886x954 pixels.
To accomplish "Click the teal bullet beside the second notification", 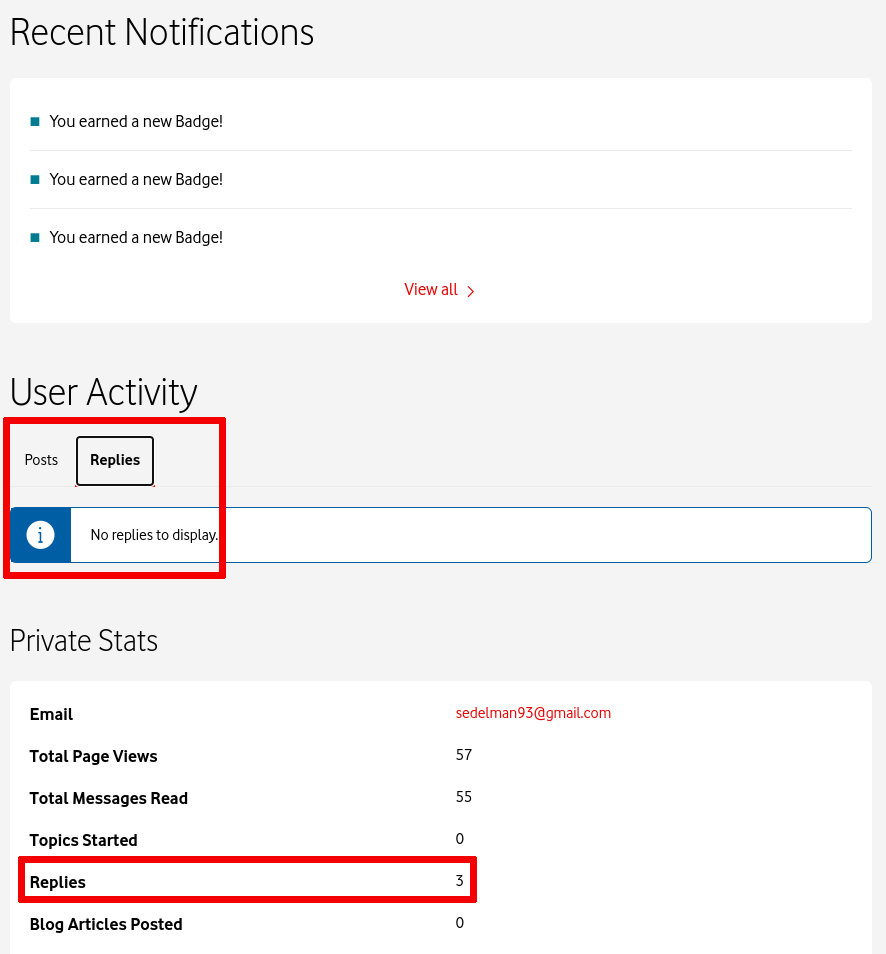I will pos(35,179).
